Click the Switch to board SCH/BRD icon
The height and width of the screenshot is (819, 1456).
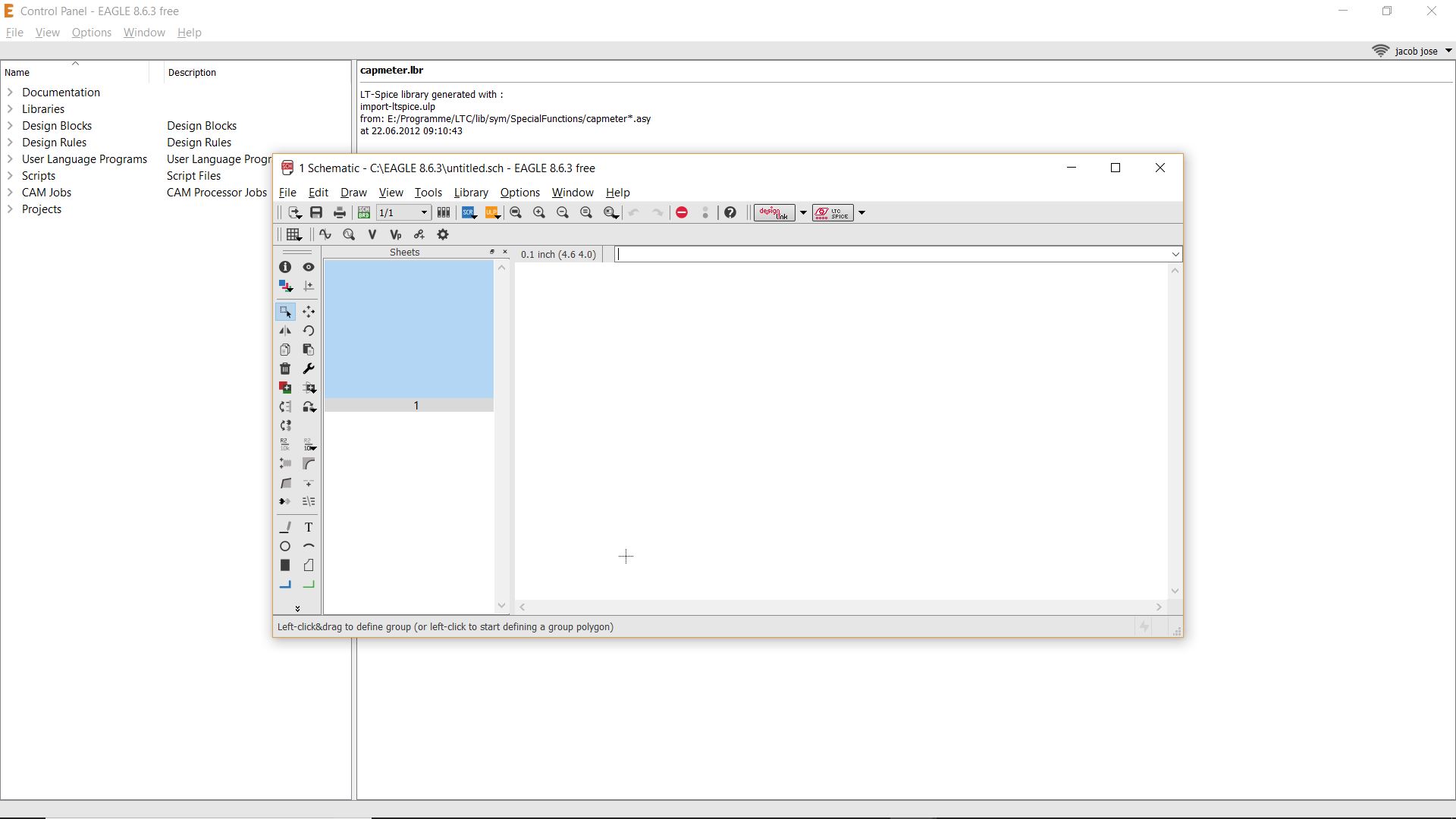tap(364, 213)
